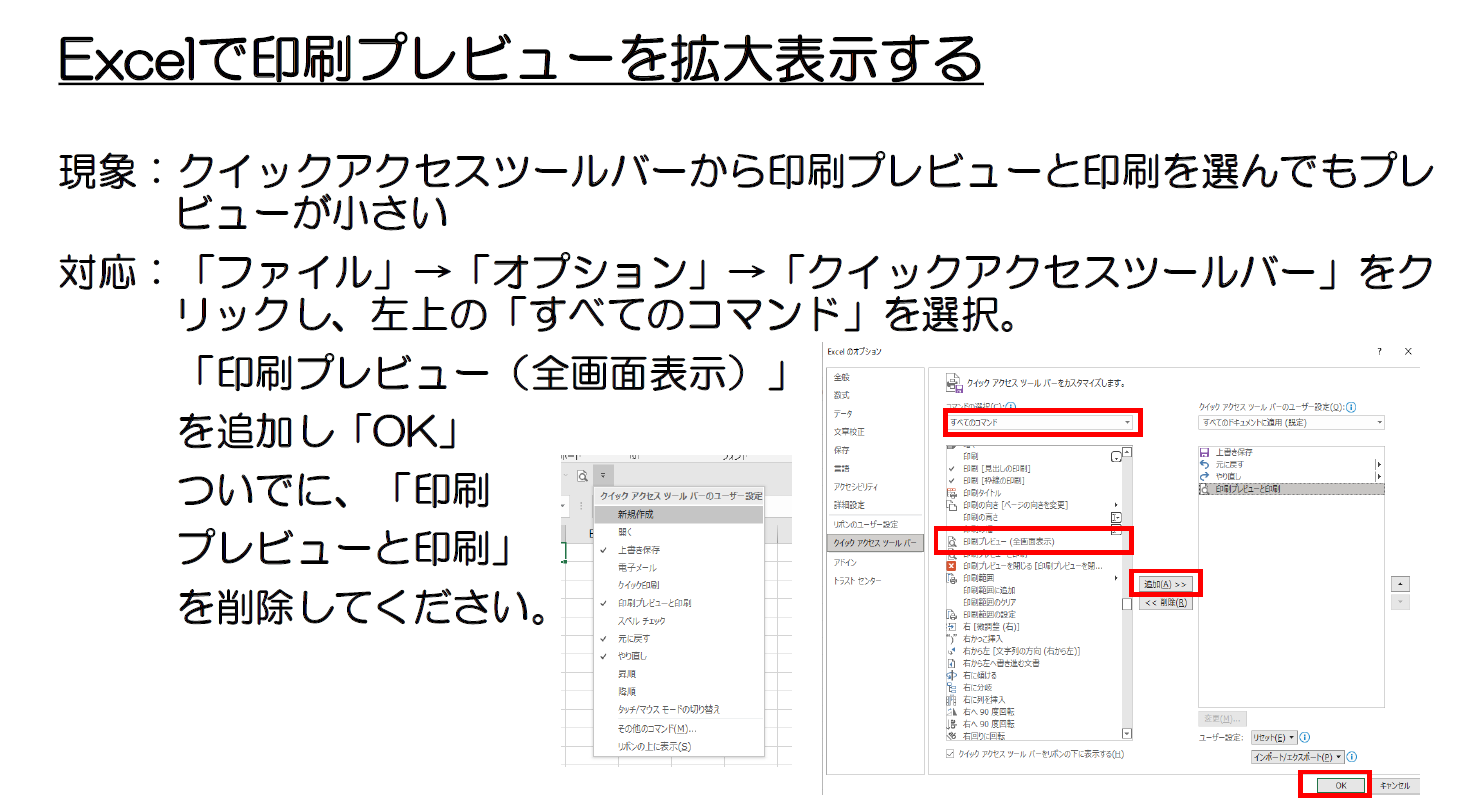Image resolution: width=1470 pixels, height=805 pixels.
Task: Click the 右に列を挿入 icon
Action: point(951,699)
